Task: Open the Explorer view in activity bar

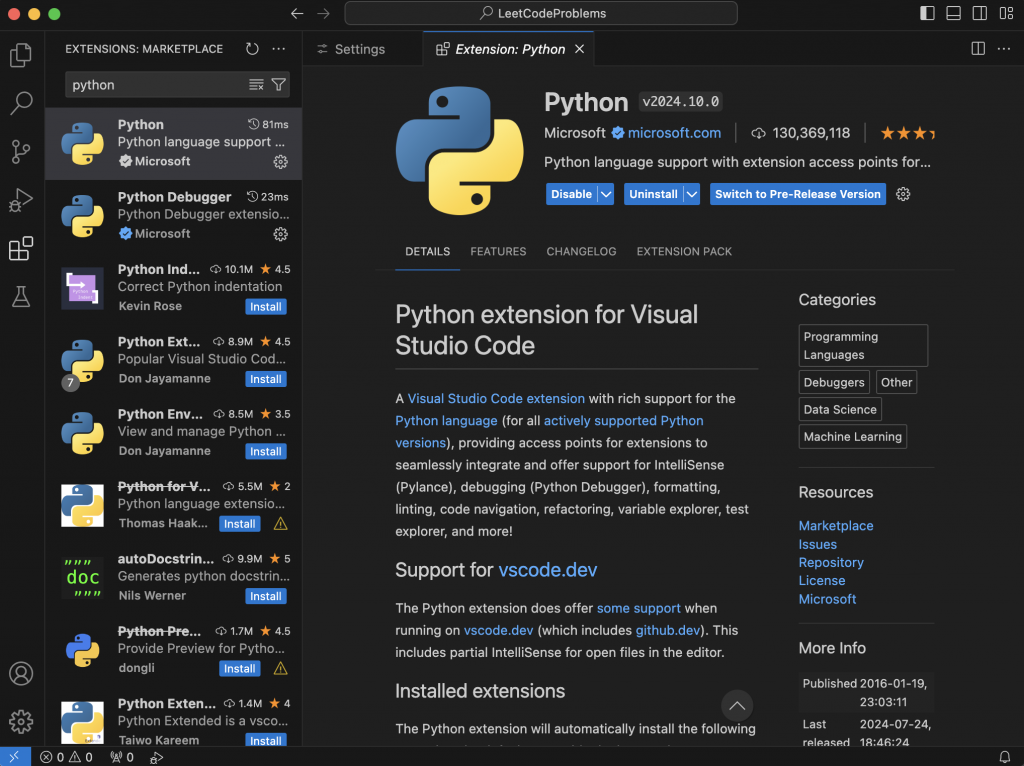Action: point(21,55)
